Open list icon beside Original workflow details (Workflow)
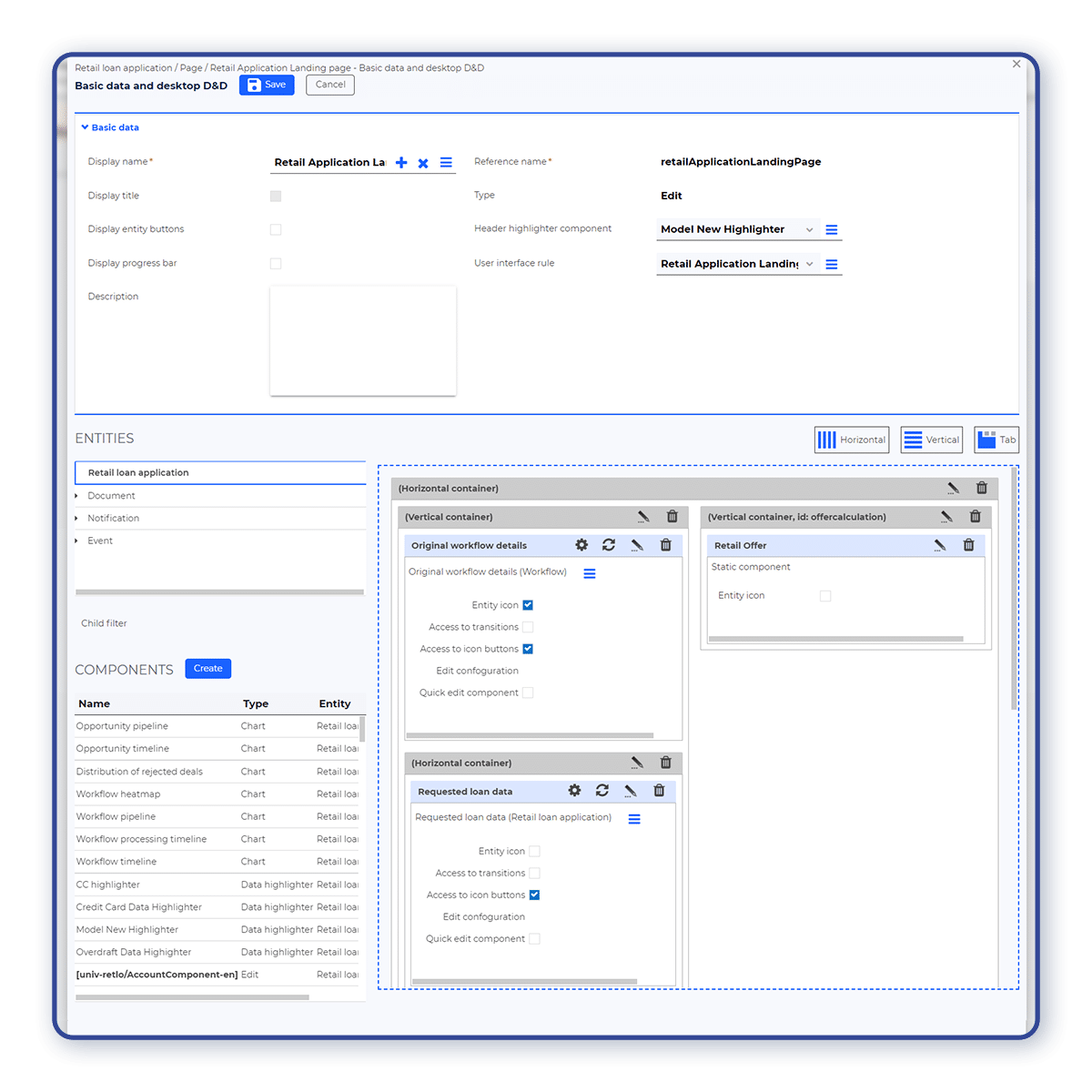Screen dimensions: 1092x1092 click(x=590, y=573)
